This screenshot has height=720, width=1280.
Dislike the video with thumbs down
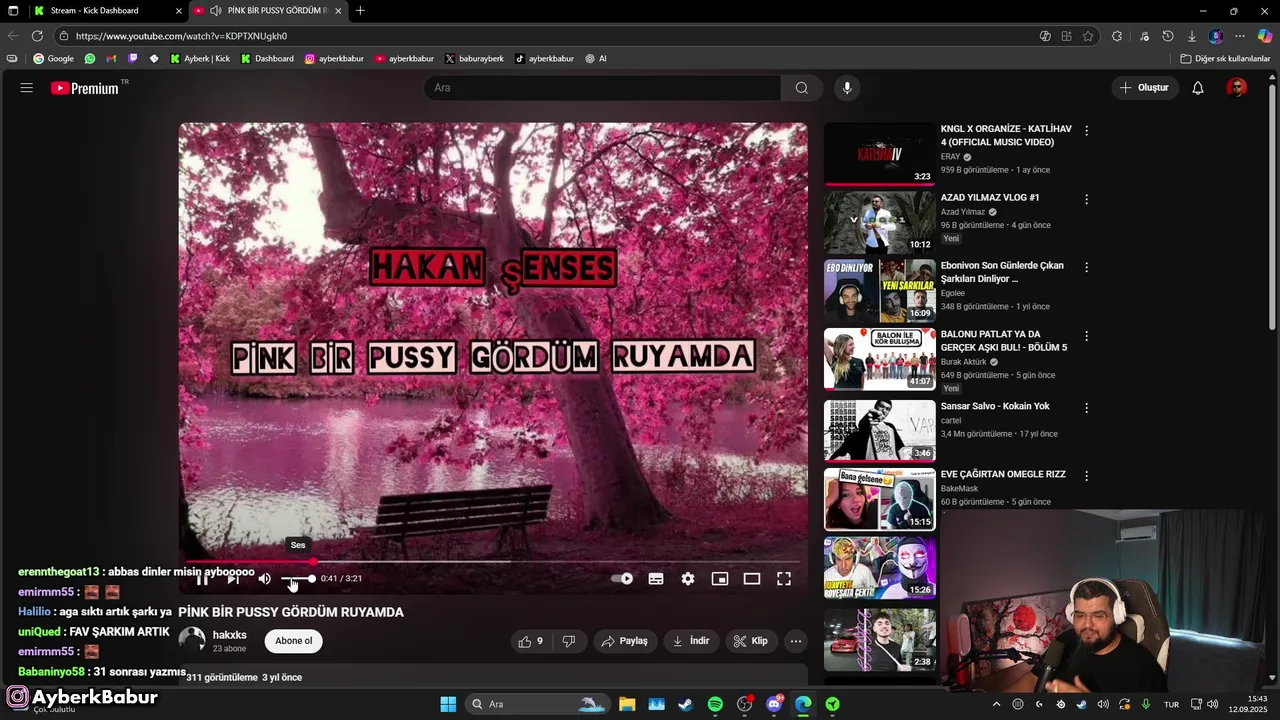coord(568,641)
